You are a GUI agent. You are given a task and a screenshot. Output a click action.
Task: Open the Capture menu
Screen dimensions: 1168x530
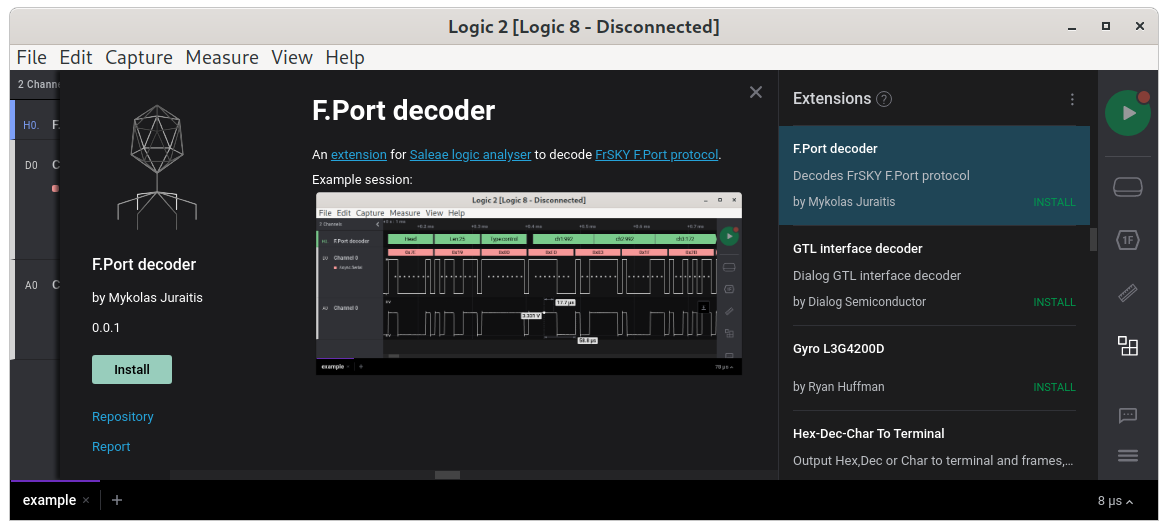[139, 57]
